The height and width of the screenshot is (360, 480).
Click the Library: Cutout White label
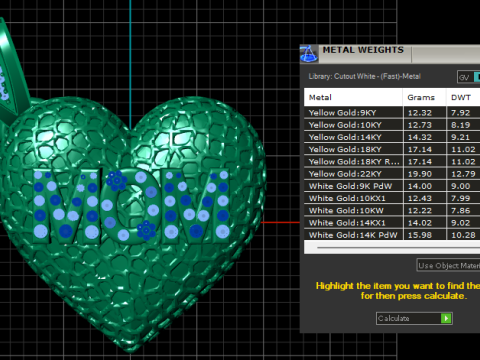364,76
